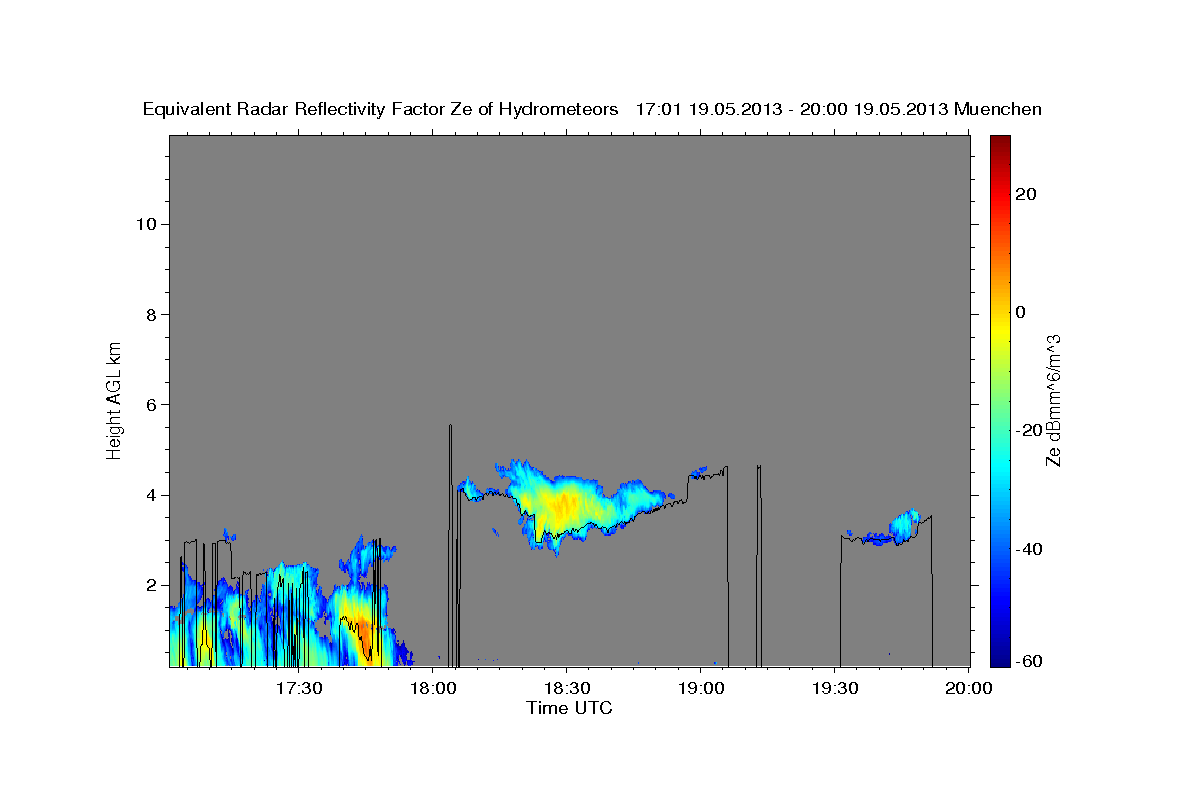Click the height tick label 4
Viewport: 1200px width, 800px height.
[150, 495]
